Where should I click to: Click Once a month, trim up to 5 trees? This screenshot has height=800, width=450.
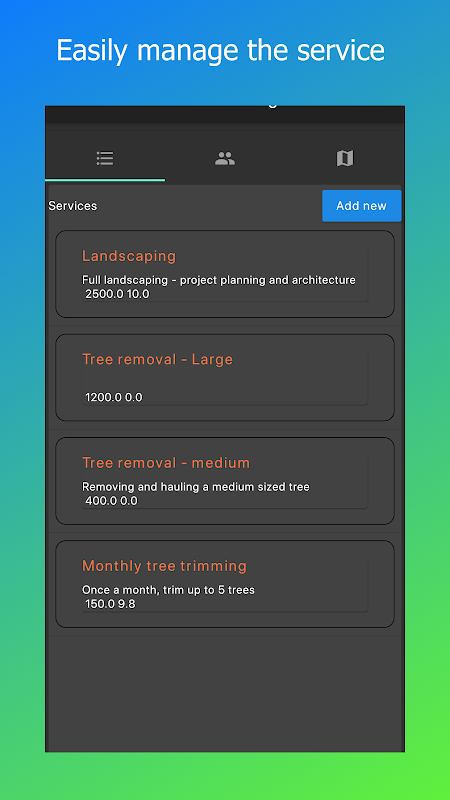click(x=168, y=590)
